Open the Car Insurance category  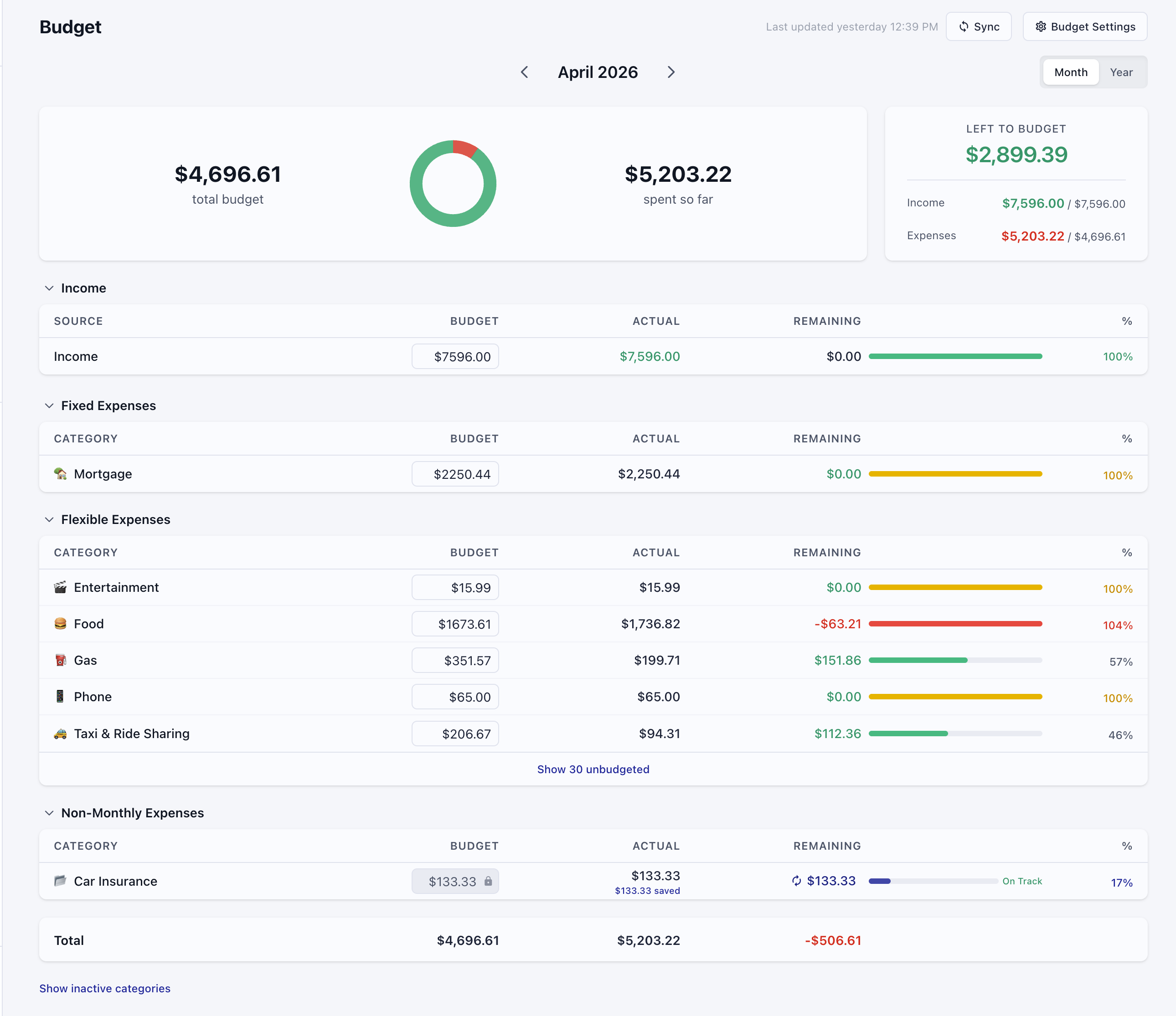coord(115,881)
